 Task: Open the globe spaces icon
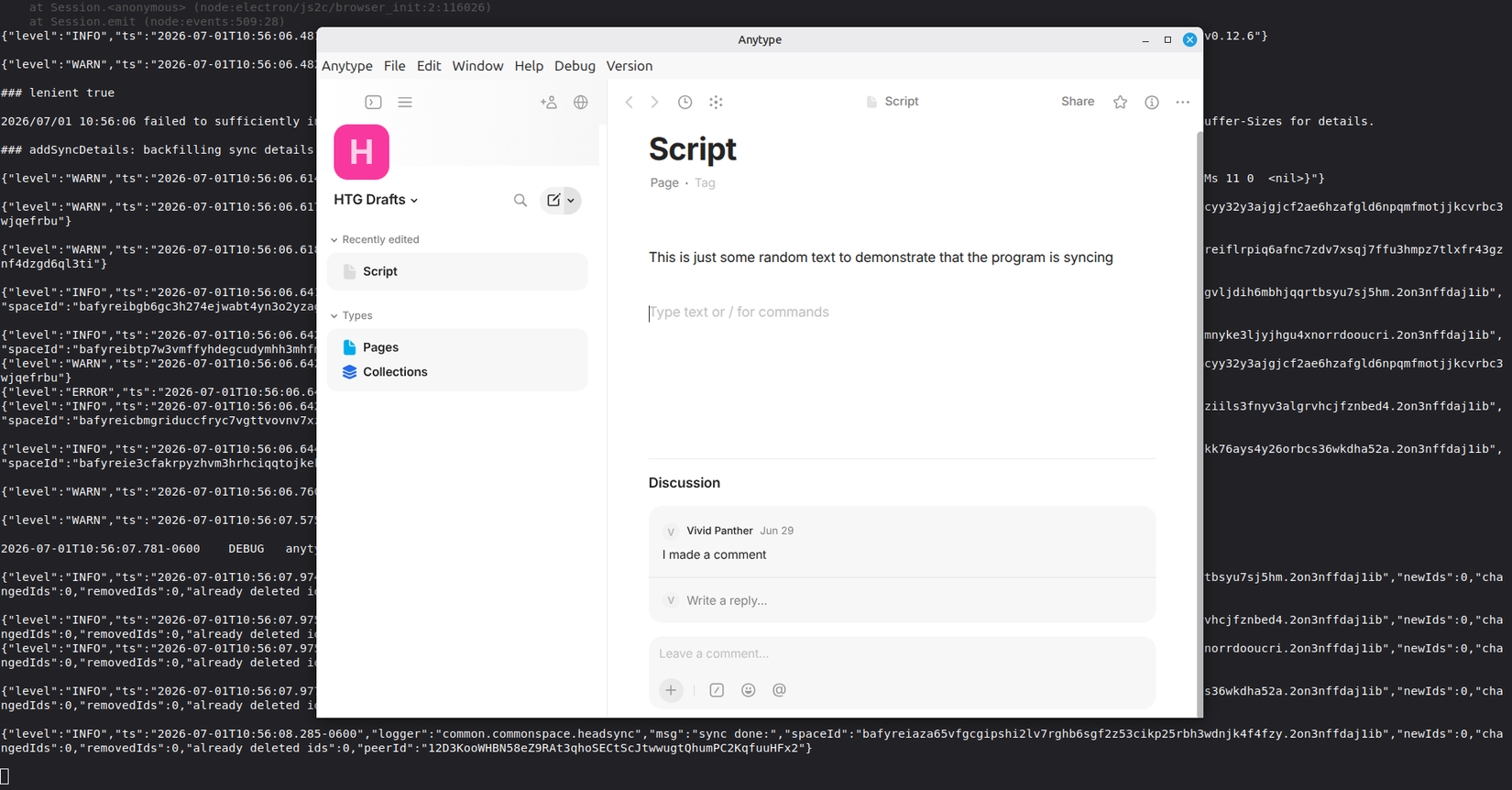coord(581,102)
